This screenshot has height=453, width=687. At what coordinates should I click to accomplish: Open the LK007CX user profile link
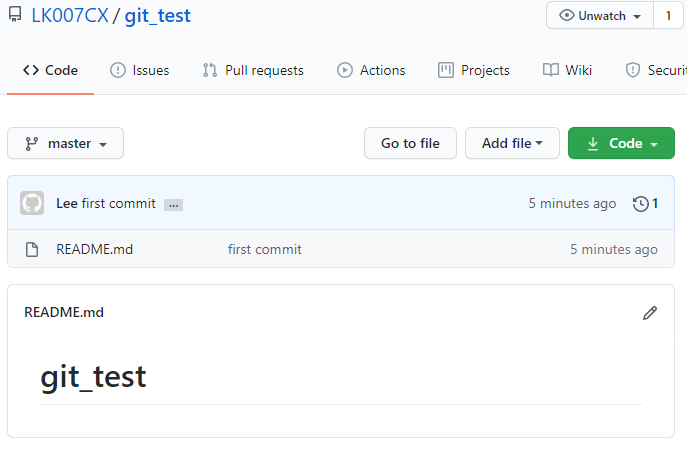69,16
